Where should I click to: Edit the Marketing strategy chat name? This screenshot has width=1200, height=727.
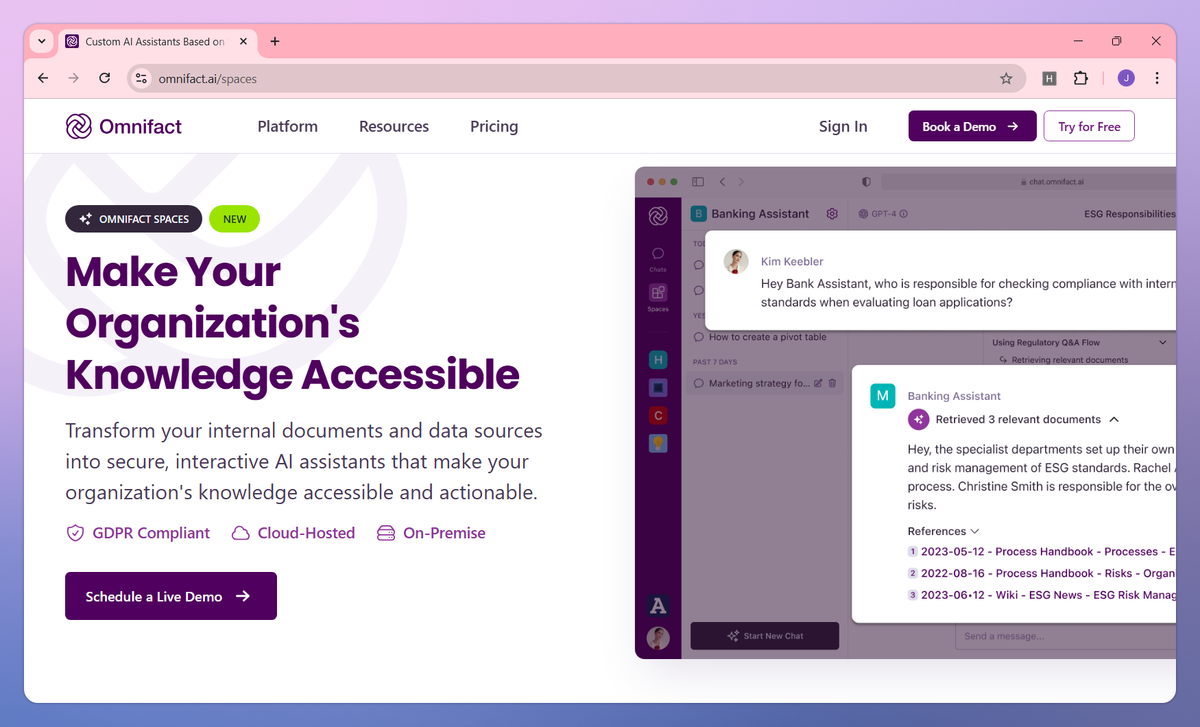pyautogui.click(x=818, y=383)
